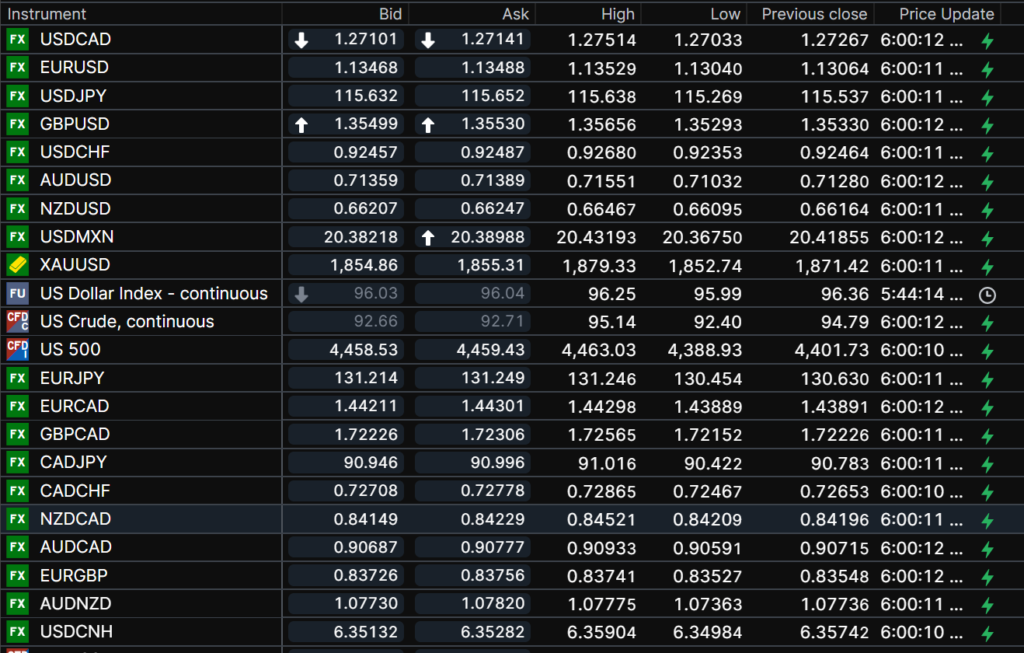This screenshot has height=653, width=1024.
Task: Click the FX icon beside USDCAD
Action: (18, 40)
